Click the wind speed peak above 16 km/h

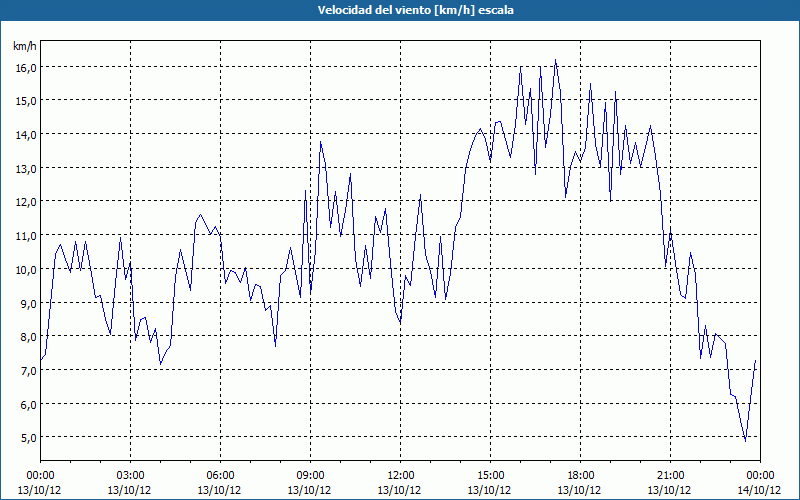click(x=556, y=60)
